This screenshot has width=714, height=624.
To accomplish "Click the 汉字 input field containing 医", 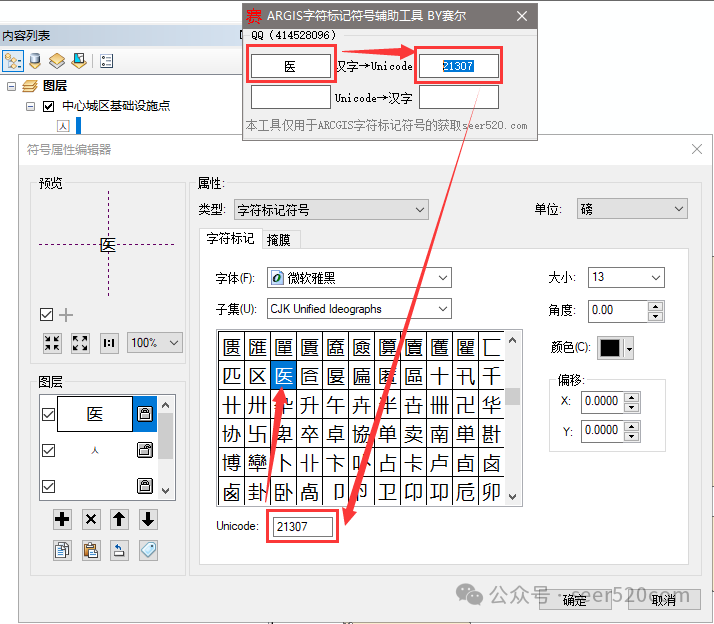I will coord(291,66).
